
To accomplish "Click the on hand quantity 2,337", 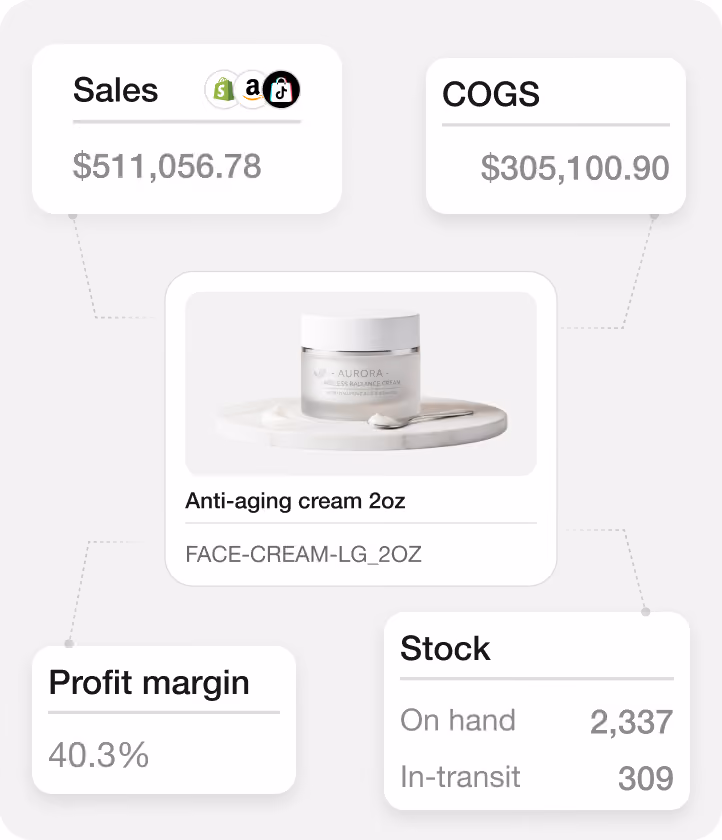I will pyautogui.click(x=631, y=722).
